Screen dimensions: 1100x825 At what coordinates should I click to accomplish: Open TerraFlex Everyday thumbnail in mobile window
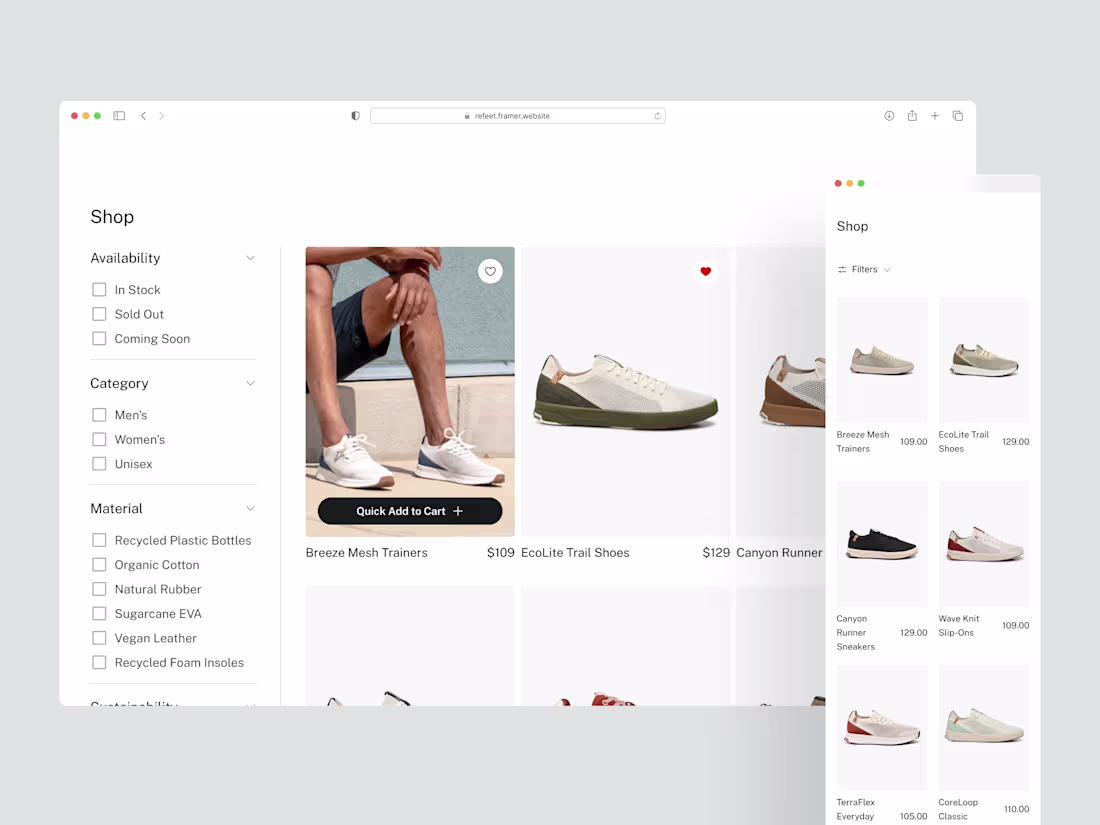coord(883,727)
